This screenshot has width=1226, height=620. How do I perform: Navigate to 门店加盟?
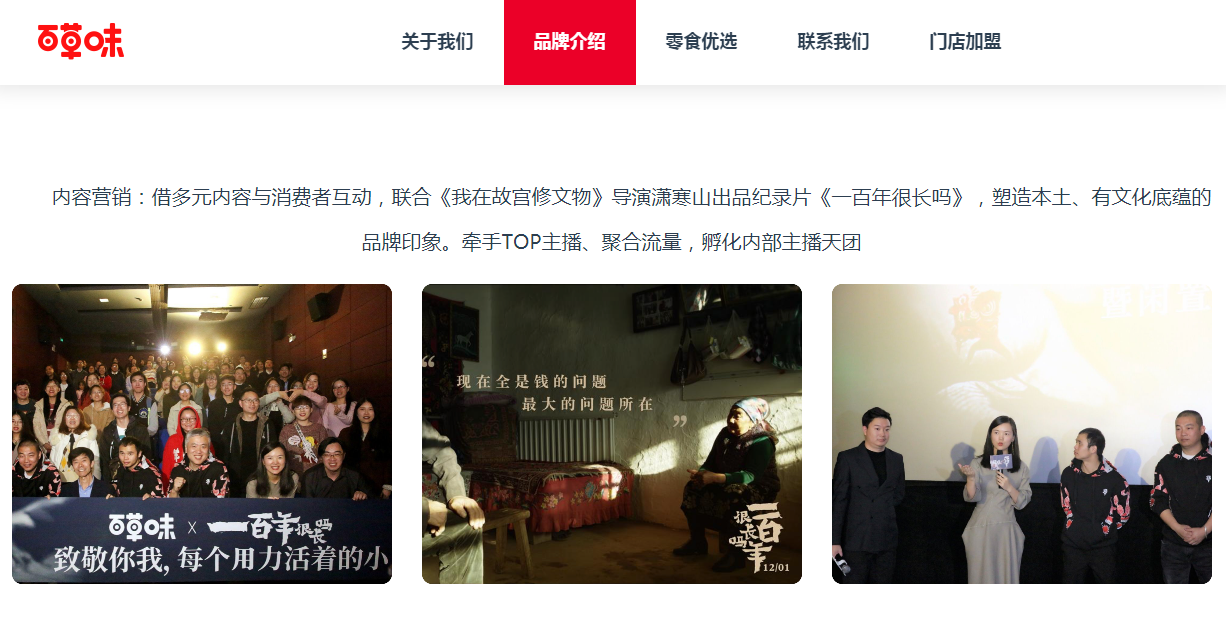tap(965, 42)
